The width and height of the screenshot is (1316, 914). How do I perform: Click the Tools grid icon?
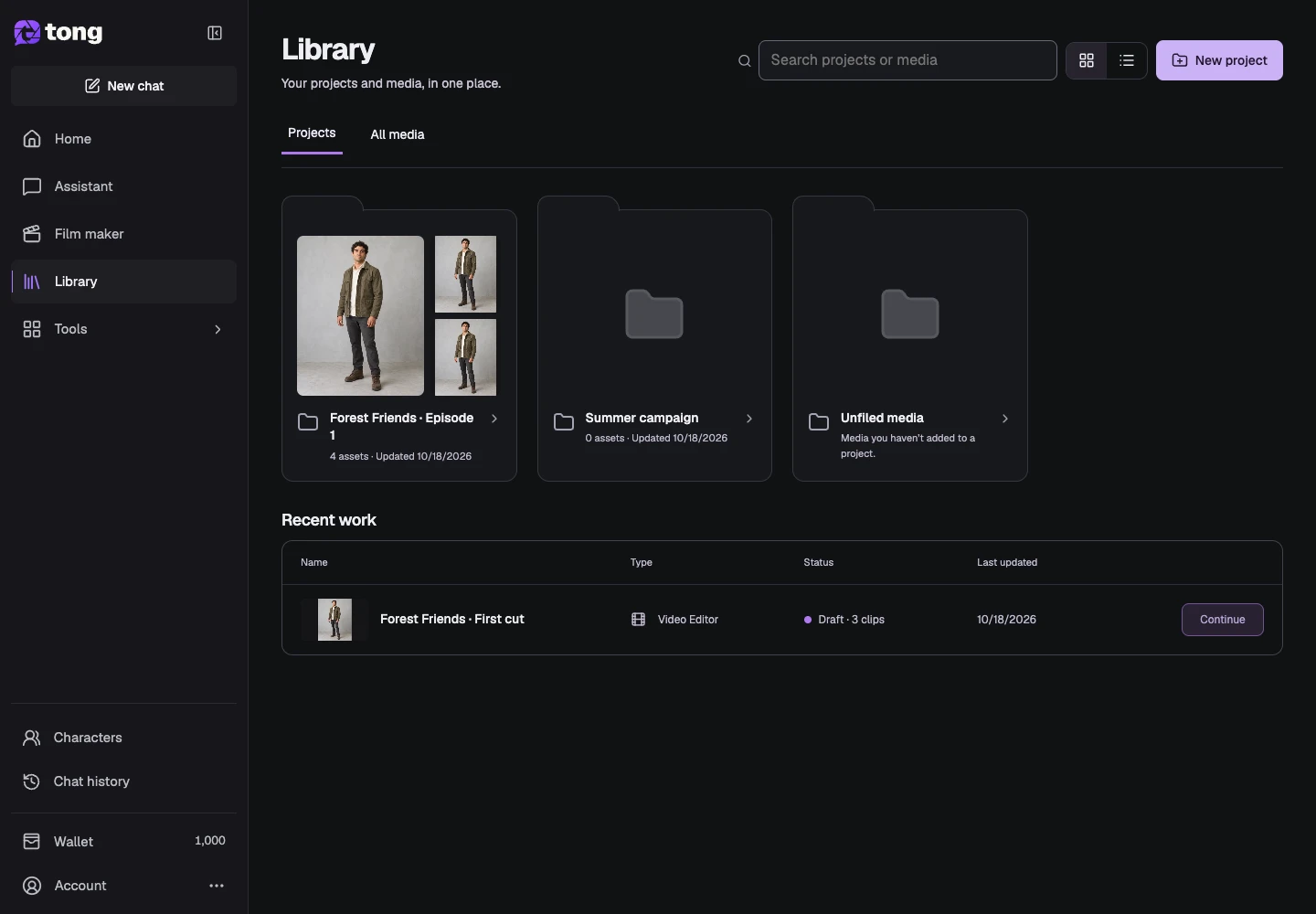pyautogui.click(x=32, y=329)
